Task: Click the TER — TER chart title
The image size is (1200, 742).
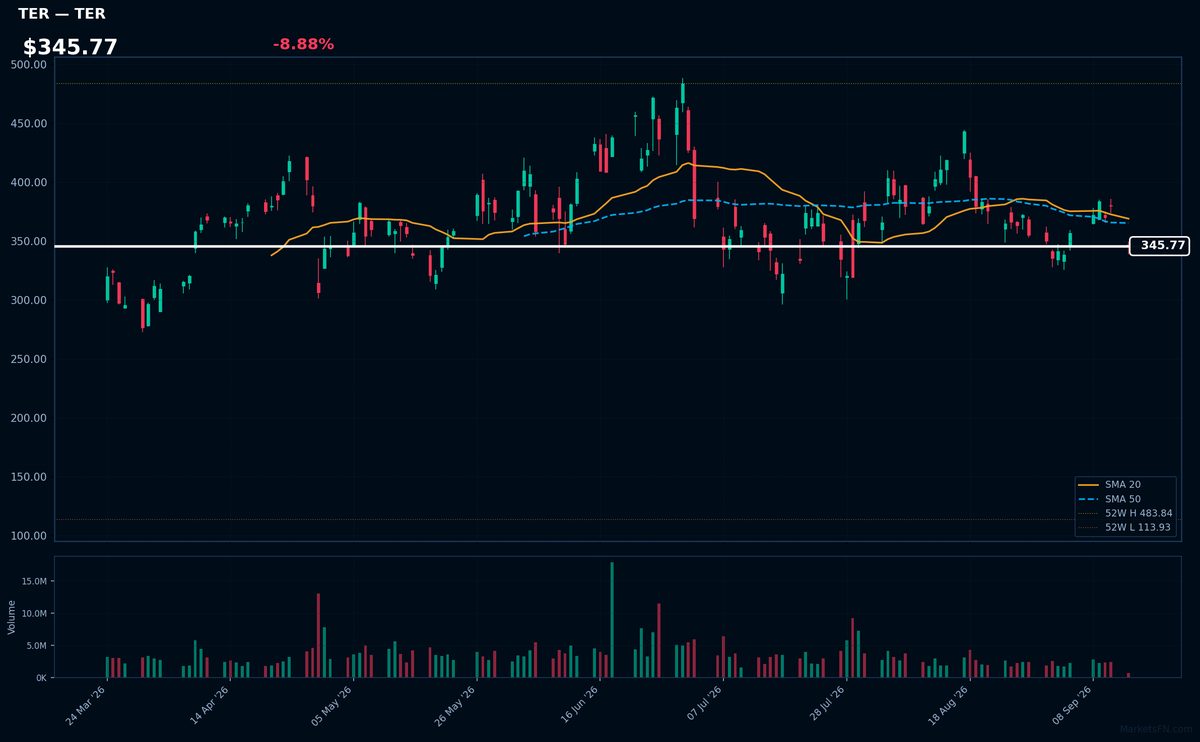Action: click(61, 14)
